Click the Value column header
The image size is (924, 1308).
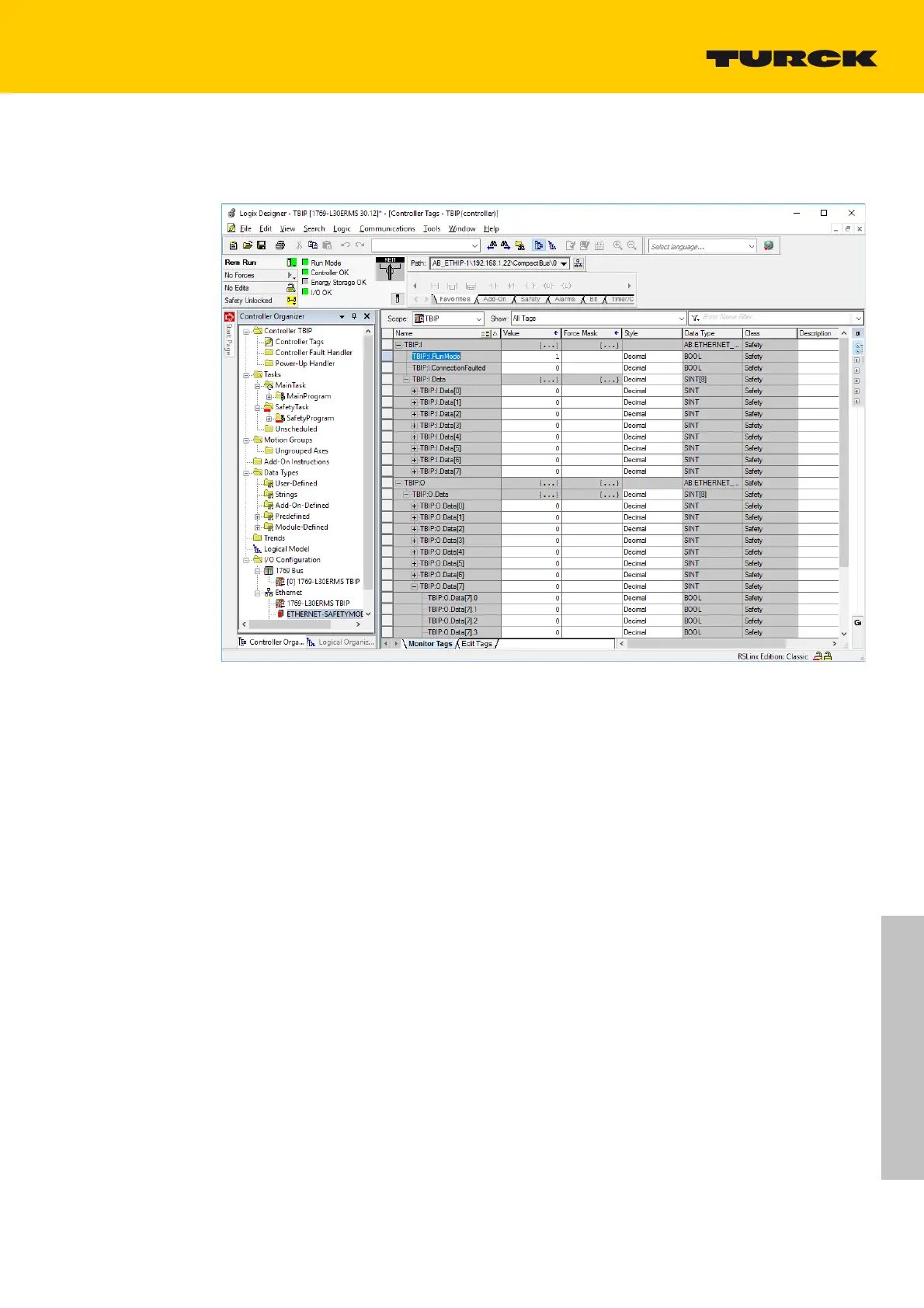[x=531, y=333]
